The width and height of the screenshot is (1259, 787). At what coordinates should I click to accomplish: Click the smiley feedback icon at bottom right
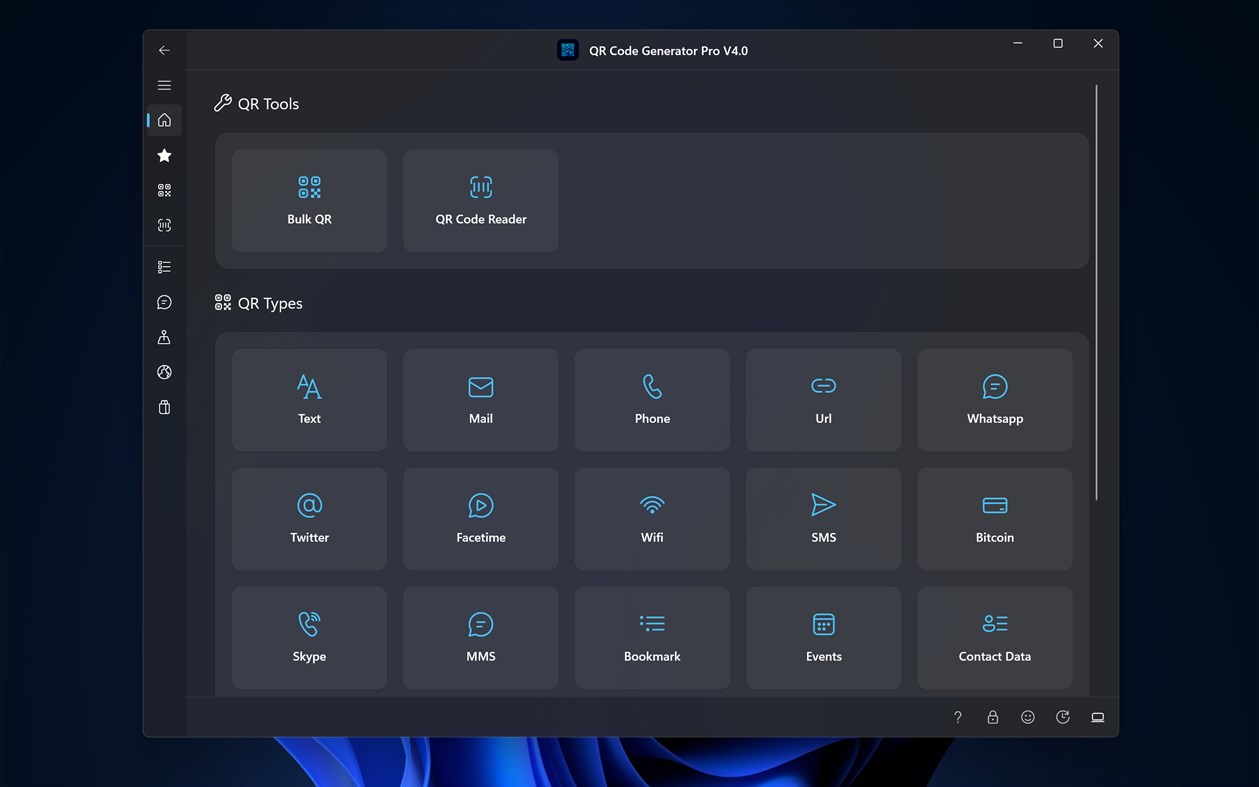point(1027,717)
